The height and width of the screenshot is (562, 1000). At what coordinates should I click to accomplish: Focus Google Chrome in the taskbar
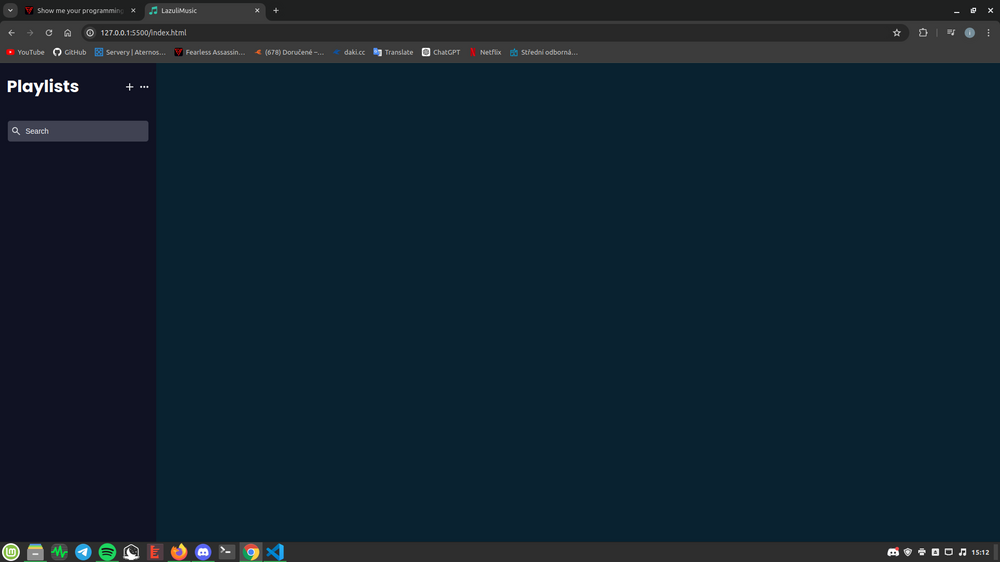click(251, 552)
